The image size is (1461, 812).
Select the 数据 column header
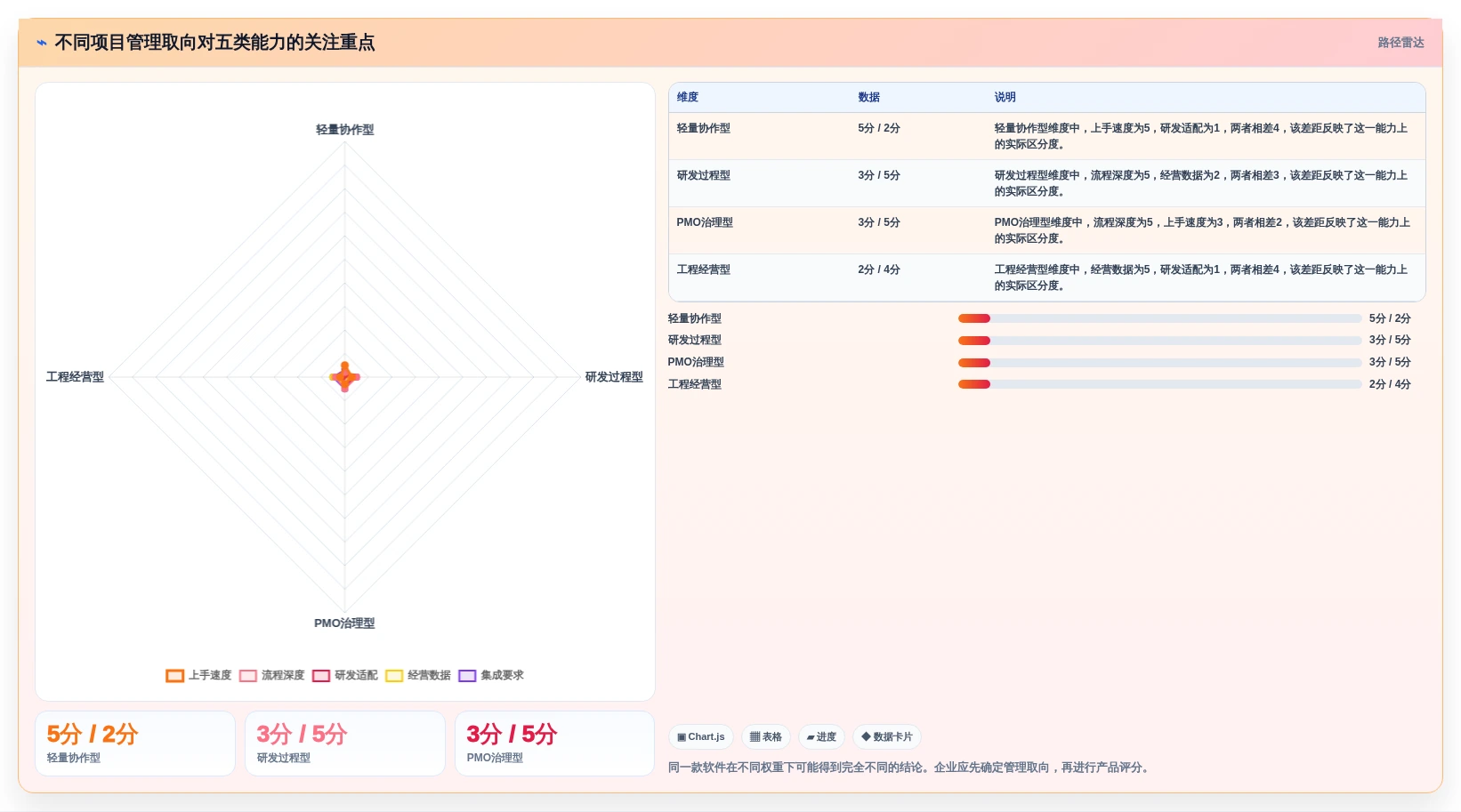pyautogui.click(x=869, y=97)
